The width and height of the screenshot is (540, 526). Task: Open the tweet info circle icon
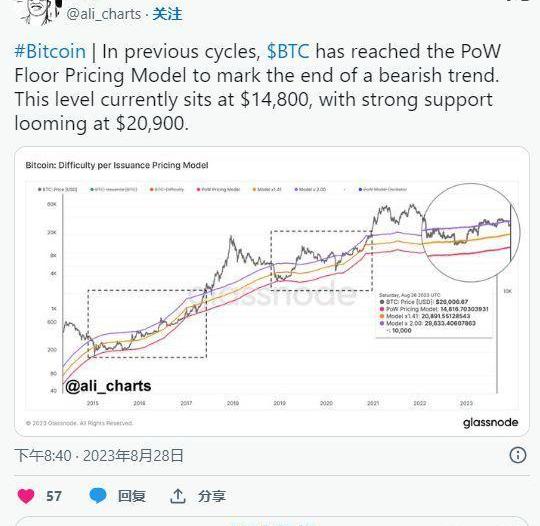(x=518, y=455)
